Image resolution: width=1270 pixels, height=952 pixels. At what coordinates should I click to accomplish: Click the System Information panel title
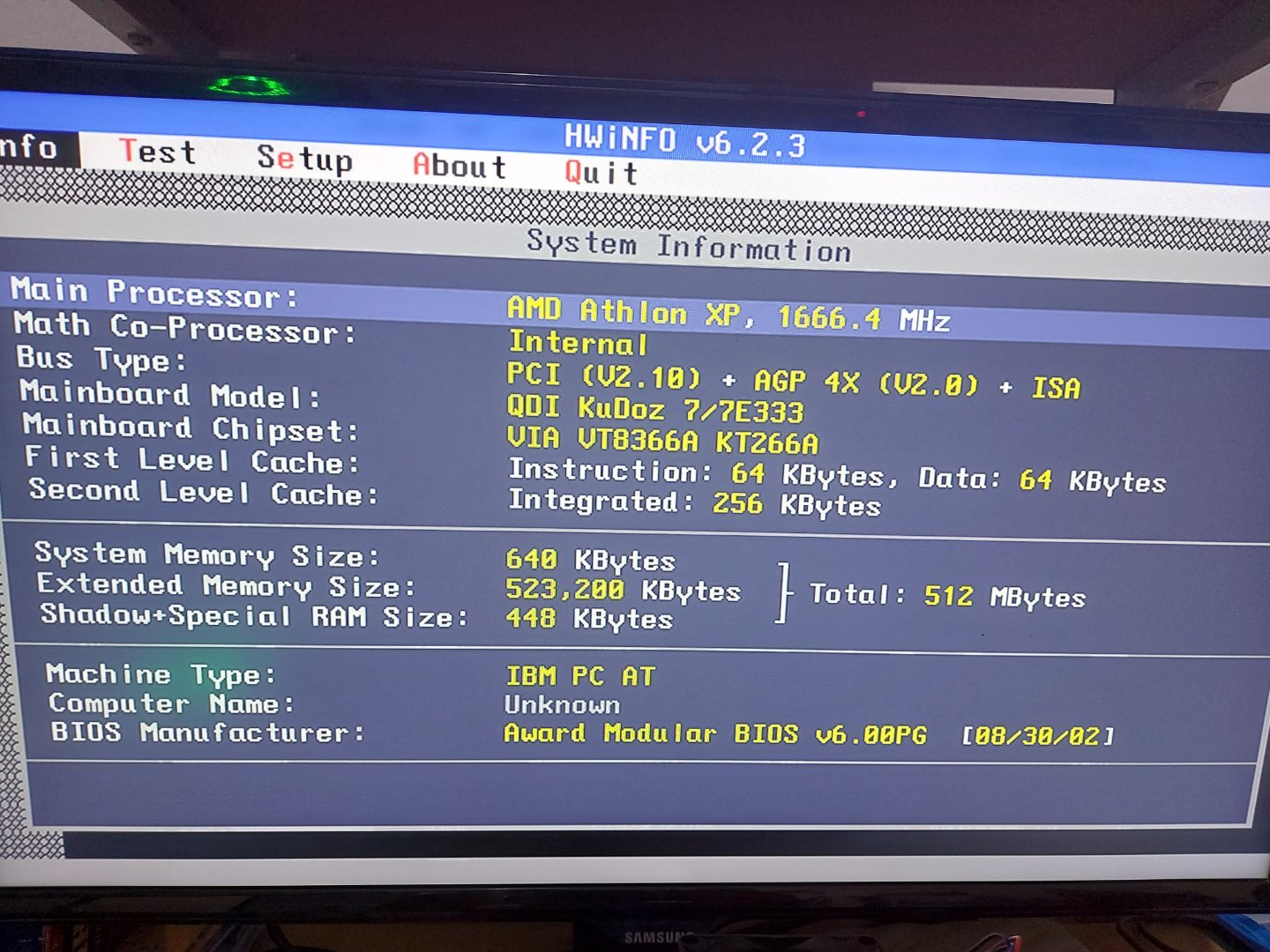tap(689, 245)
